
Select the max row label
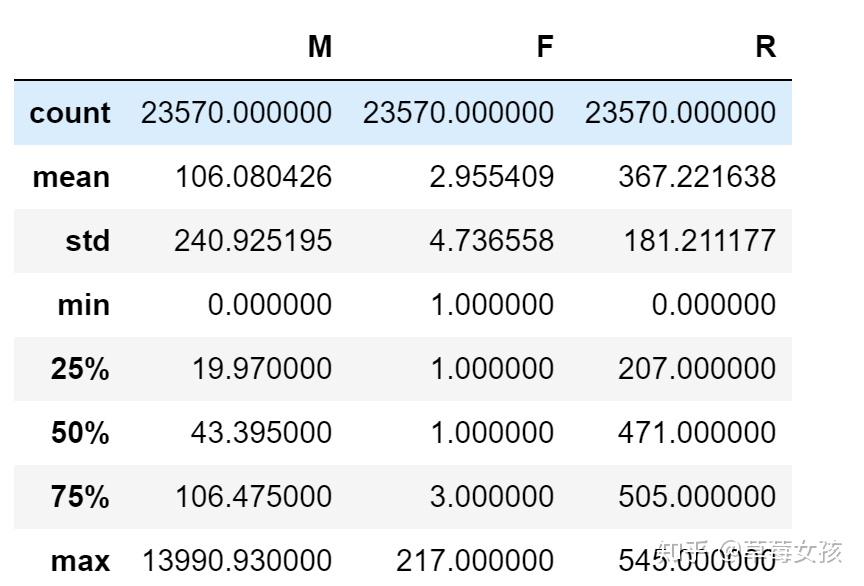point(80,561)
